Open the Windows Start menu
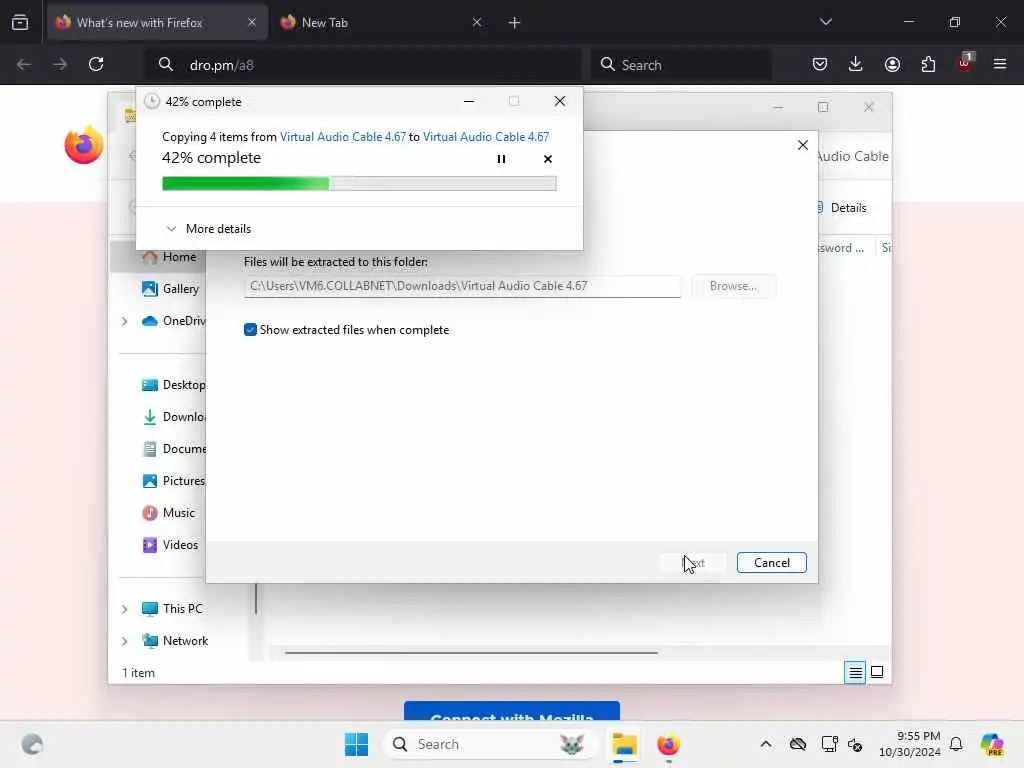Screen dimensions: 1024x768 pyautogui.click(x=356, y=744)
